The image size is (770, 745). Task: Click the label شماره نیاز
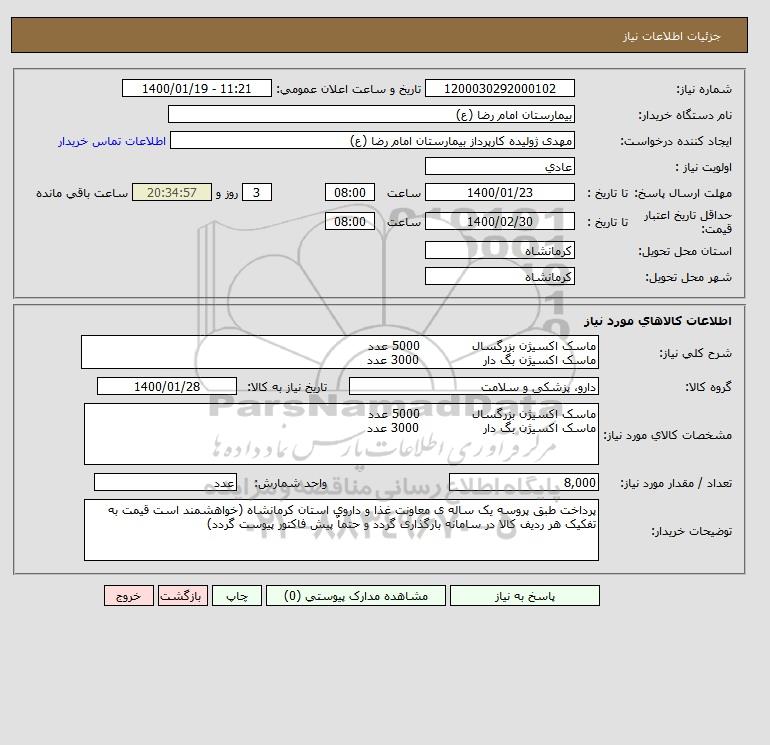[x=704, y=89]
